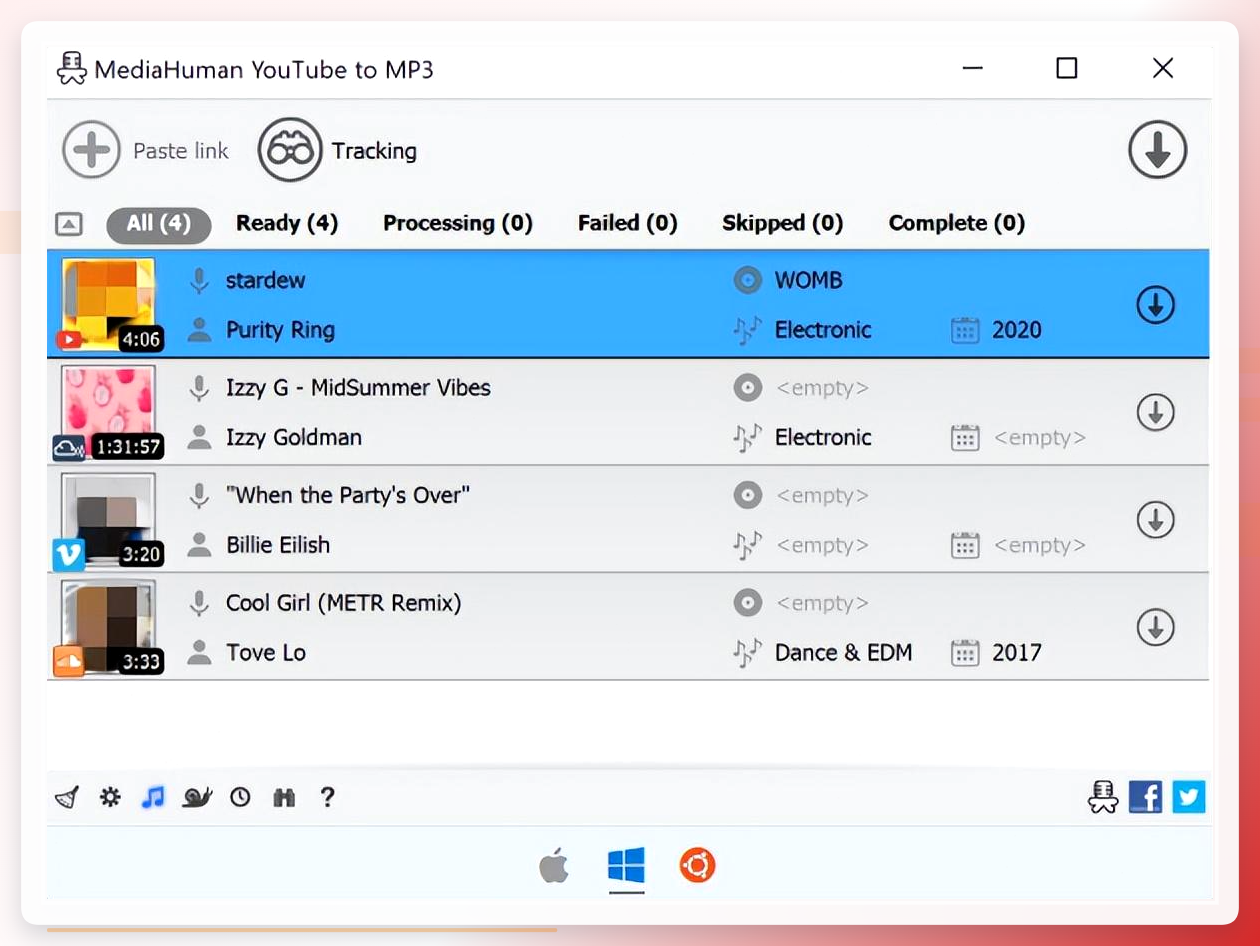Click the microphone icon beside stardew
Image resolution: width=1260 pixels, height=946 pixels.
coord(200,280)
